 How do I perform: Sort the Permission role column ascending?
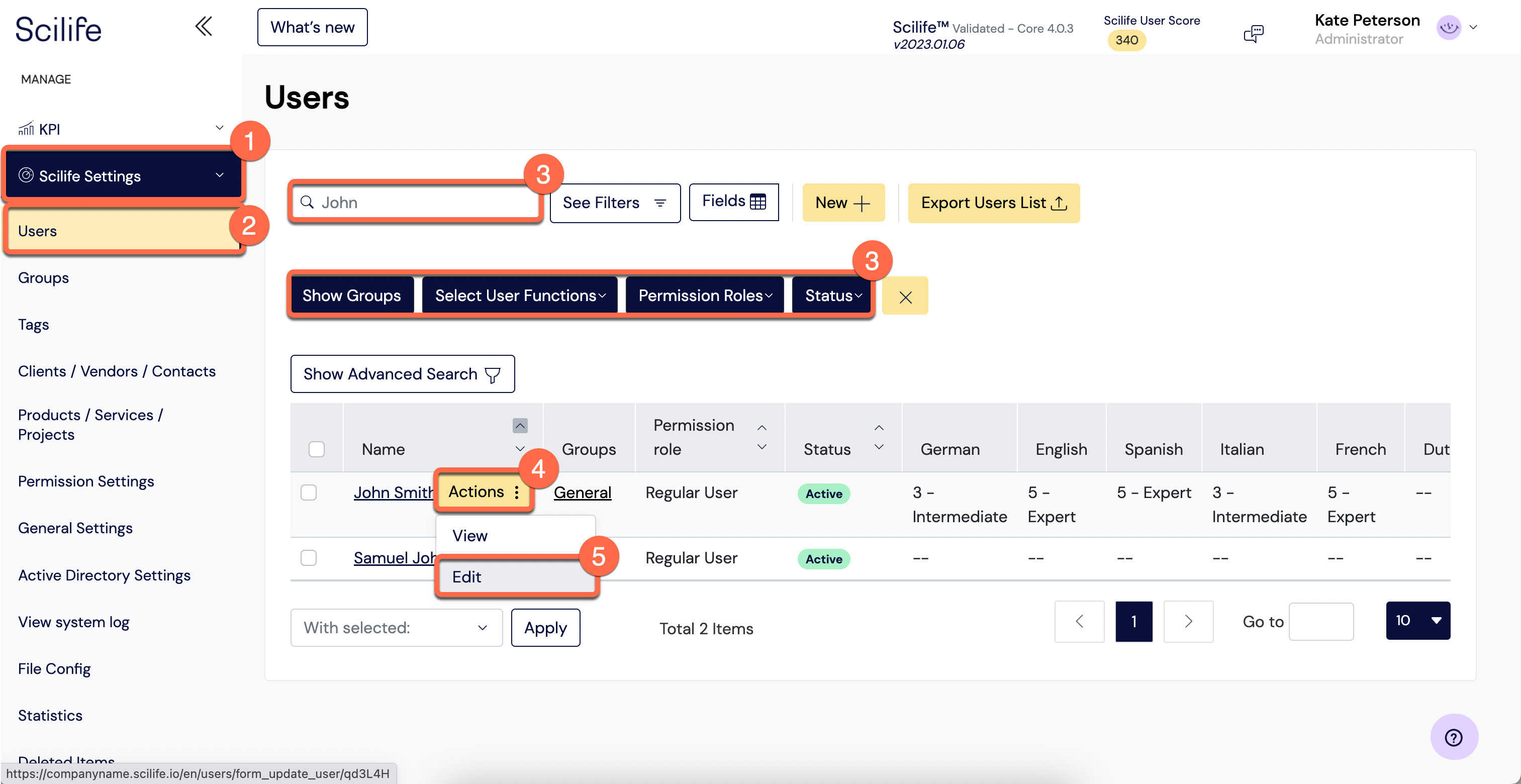pos(762,427)
